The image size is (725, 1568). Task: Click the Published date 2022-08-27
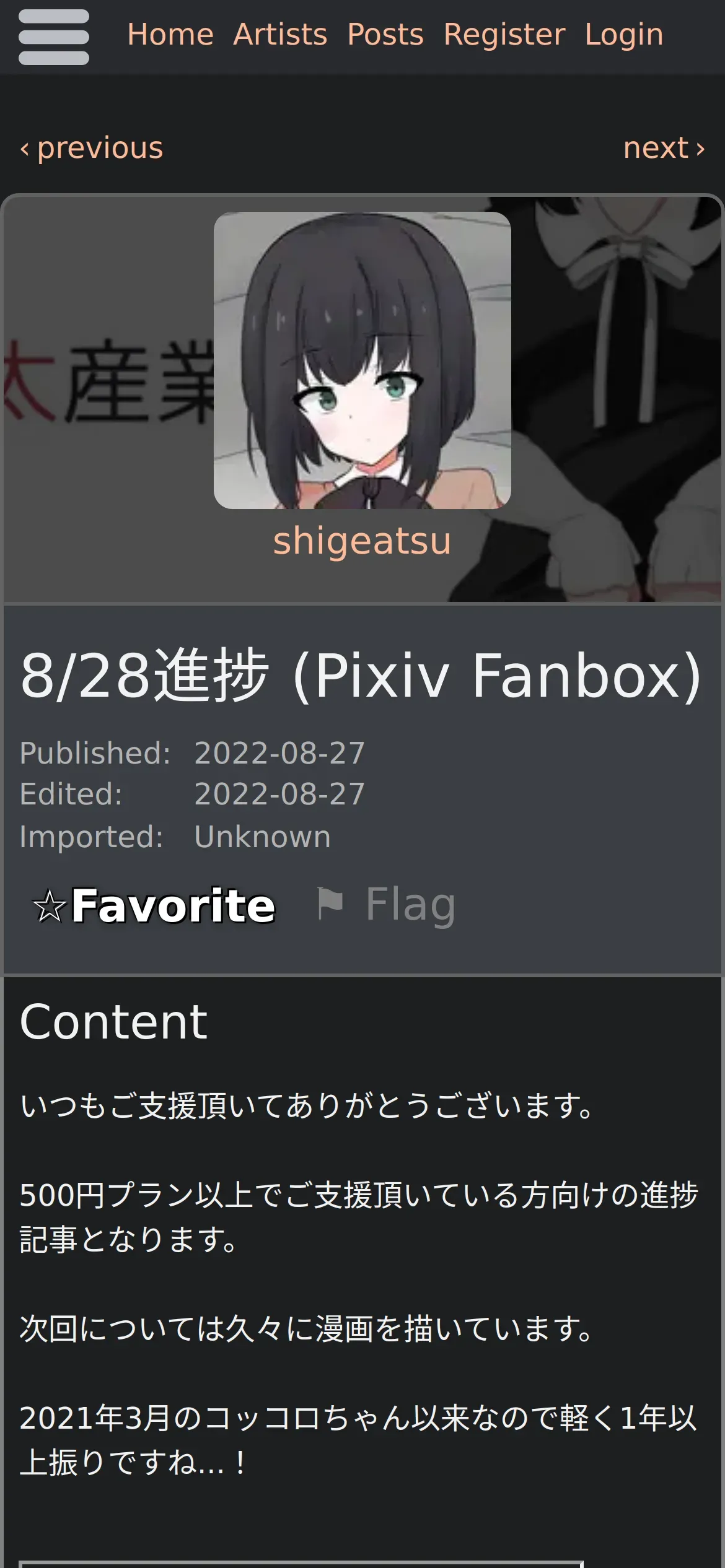point(279,753)
